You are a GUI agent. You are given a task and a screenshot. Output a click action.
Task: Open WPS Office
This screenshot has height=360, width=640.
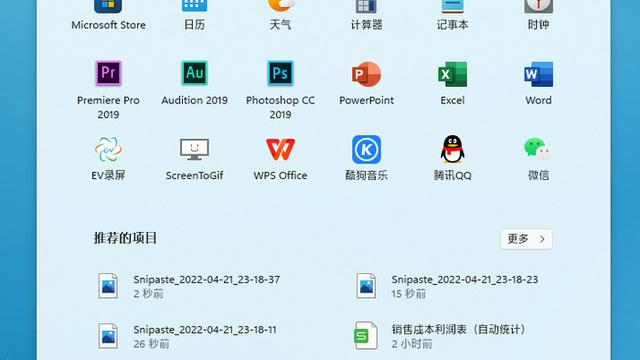click(280, 158)
